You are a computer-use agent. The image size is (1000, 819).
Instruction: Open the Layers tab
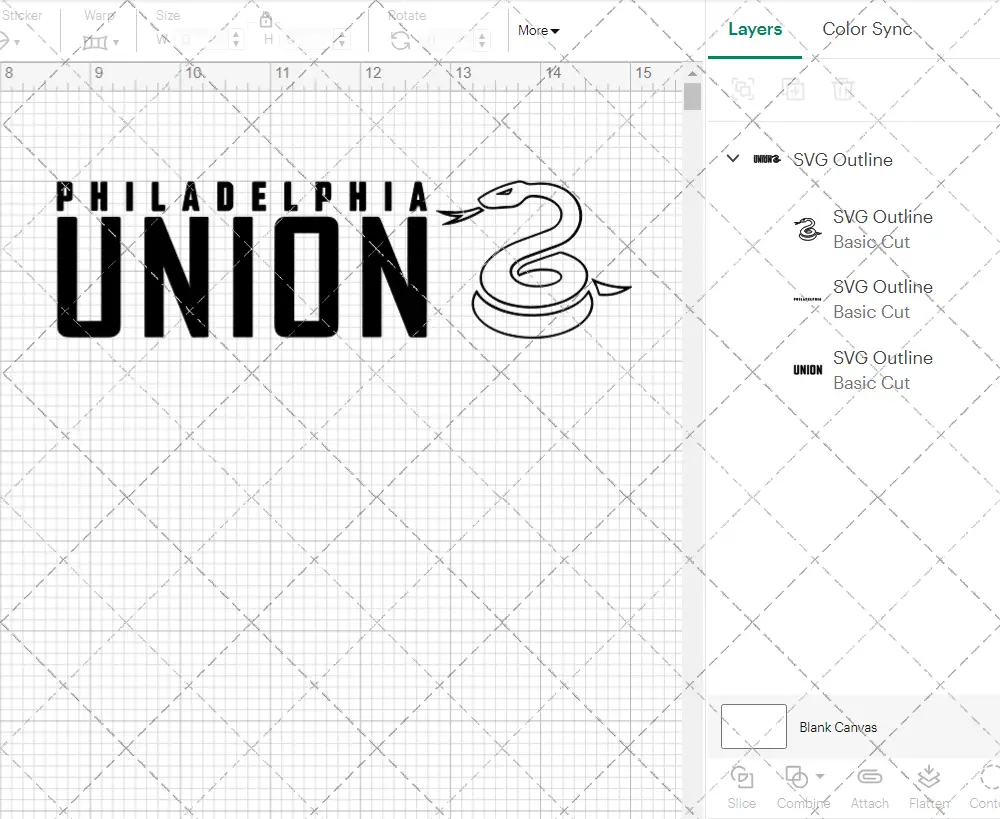(x=755, y=29)
